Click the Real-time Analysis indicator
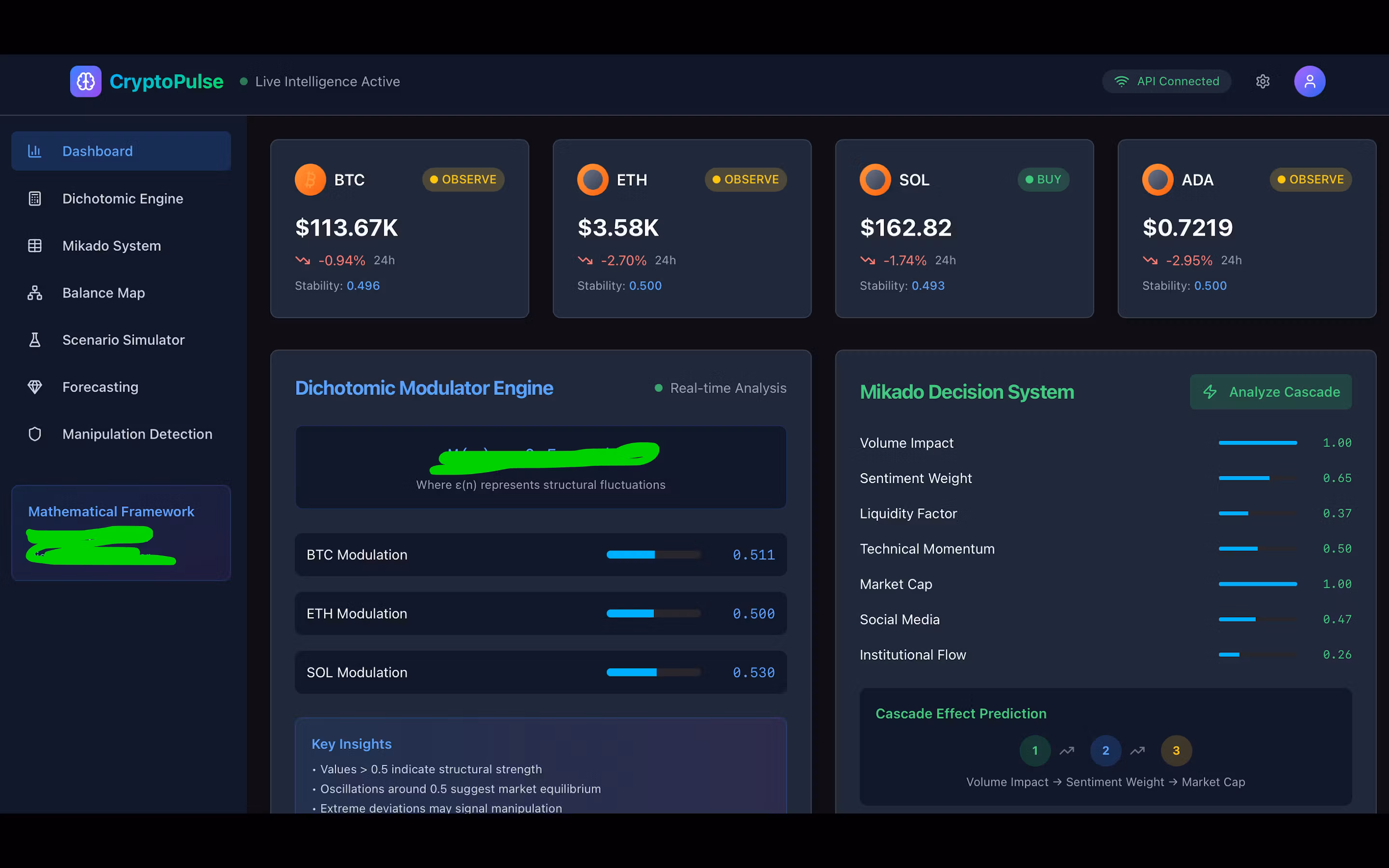1389x868 pixels. [721, 388]
